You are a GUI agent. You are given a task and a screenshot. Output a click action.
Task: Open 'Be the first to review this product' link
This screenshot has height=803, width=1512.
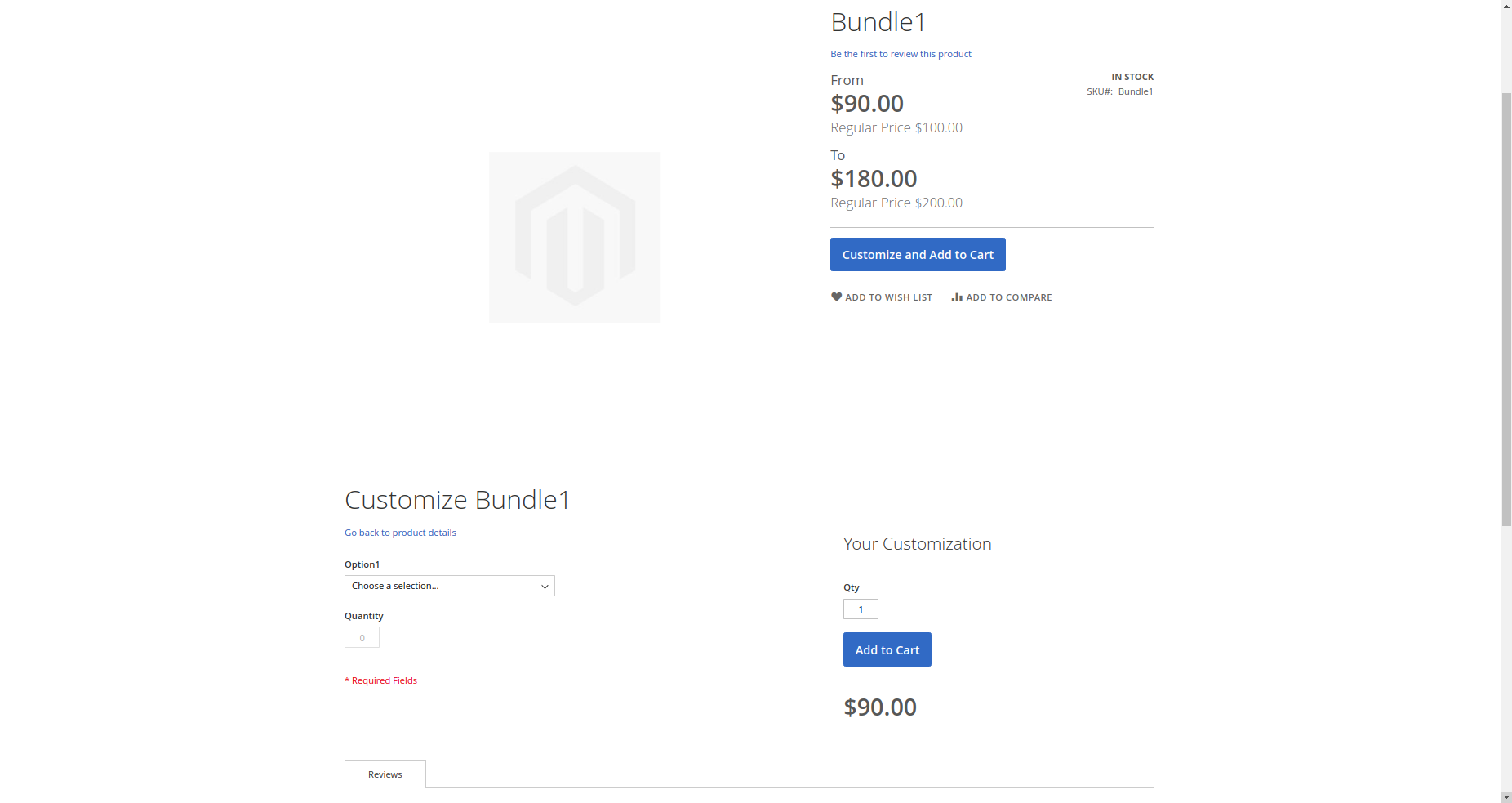tap(901, 54)
